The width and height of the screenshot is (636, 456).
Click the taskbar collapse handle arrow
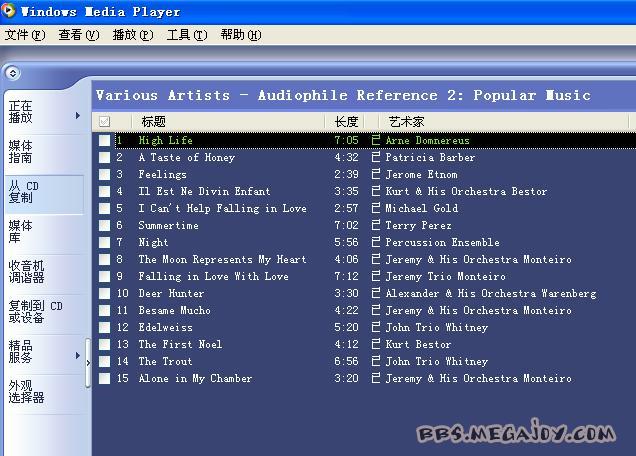point(88,363)
